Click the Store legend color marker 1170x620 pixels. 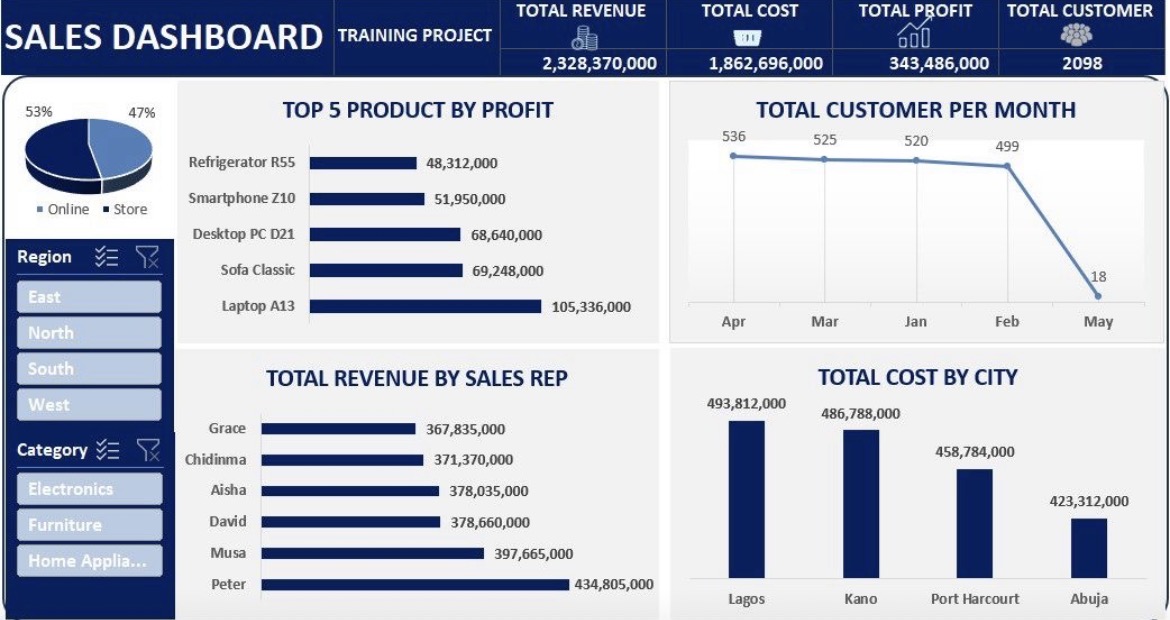pos(106,210)
